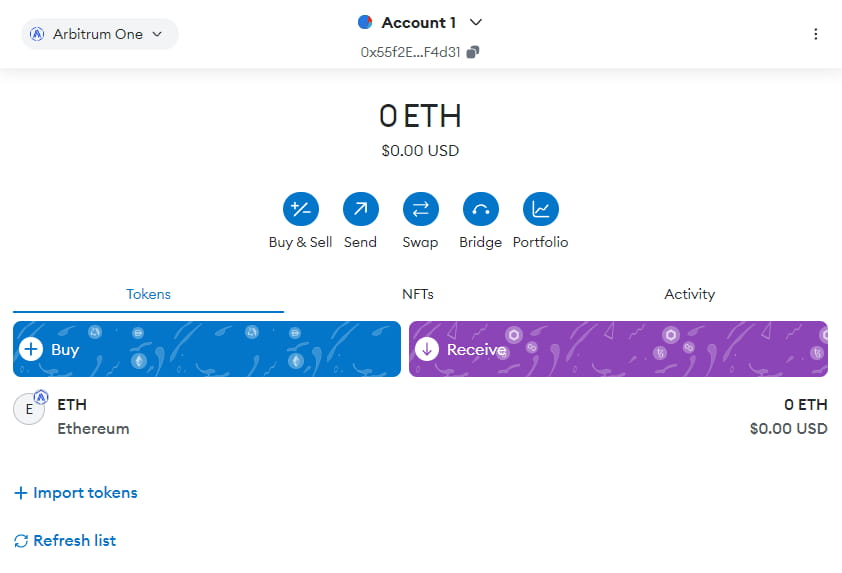The width and height of the screenshot is (842, 573).
Task: Click the 0x55f2E...F4d31 address text
Action: pyautogui.click(x=411, y=52)
